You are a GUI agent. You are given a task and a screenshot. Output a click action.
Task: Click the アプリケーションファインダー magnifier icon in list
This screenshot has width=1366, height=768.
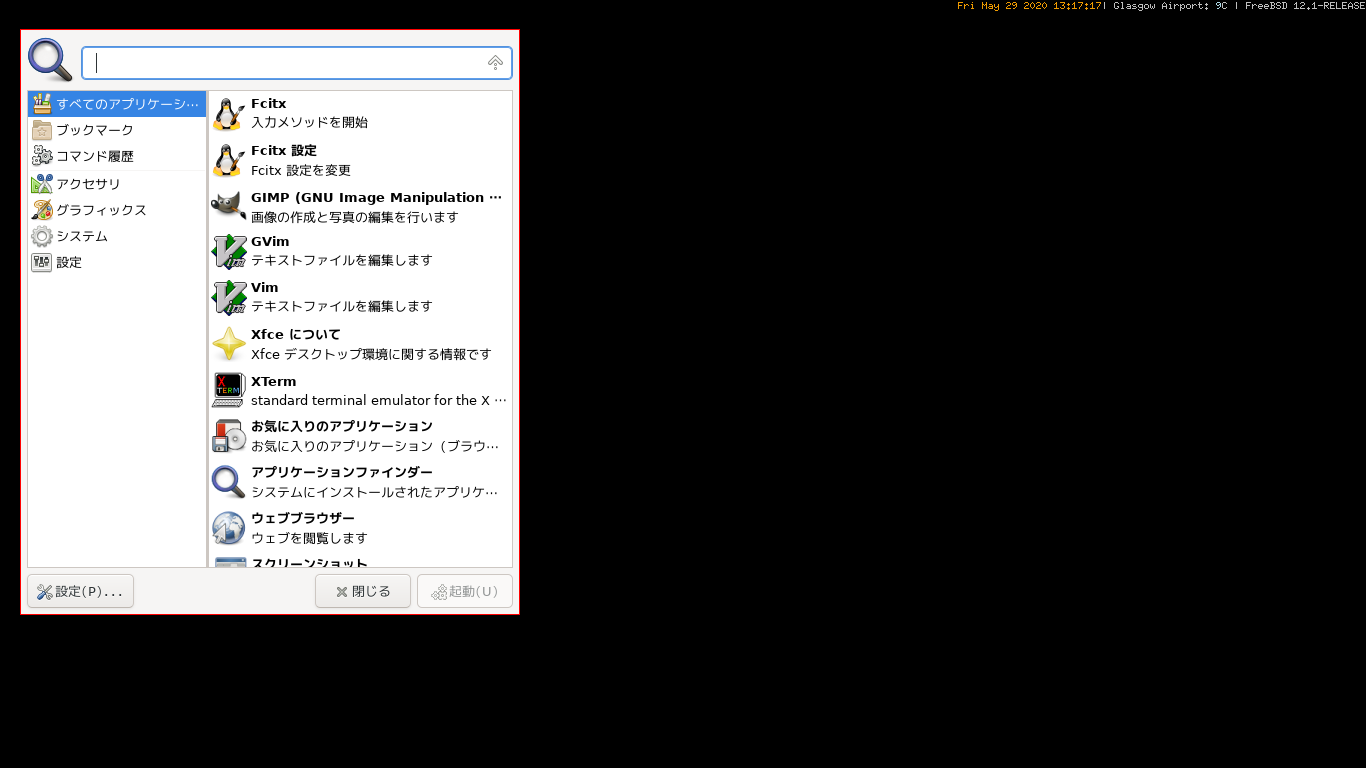[228, 482]
